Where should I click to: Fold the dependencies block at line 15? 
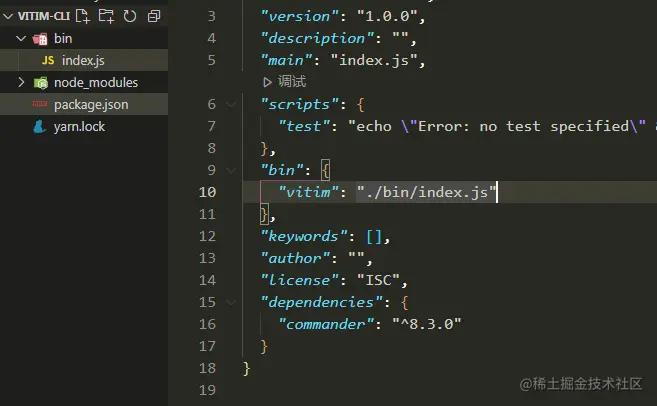[x=231, y=302]
